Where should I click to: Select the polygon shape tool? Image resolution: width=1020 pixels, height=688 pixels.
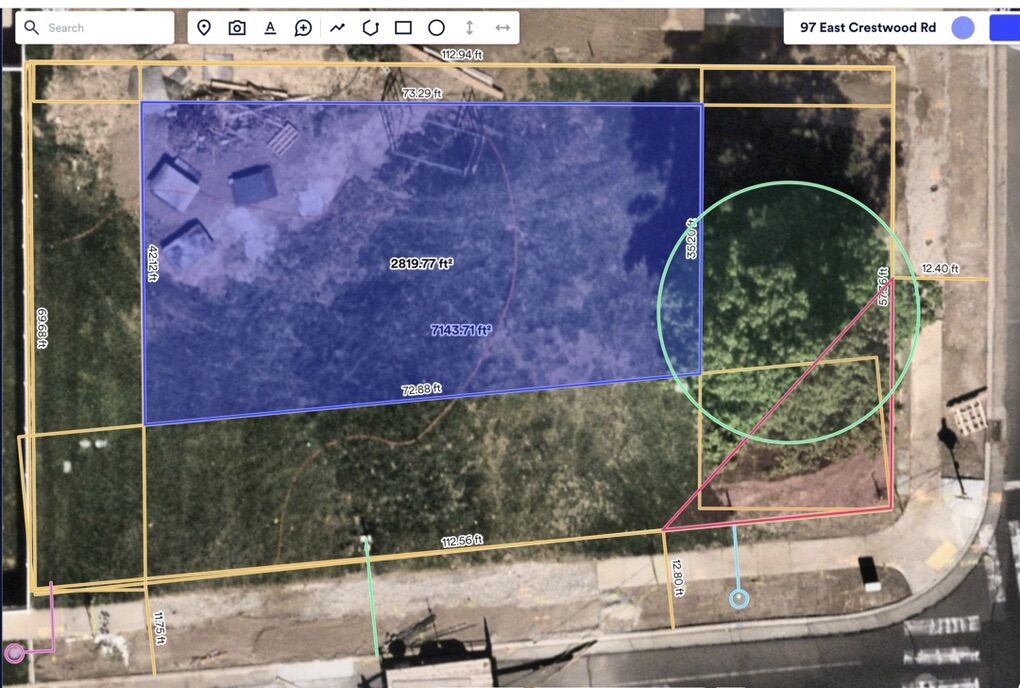point(370,28)
